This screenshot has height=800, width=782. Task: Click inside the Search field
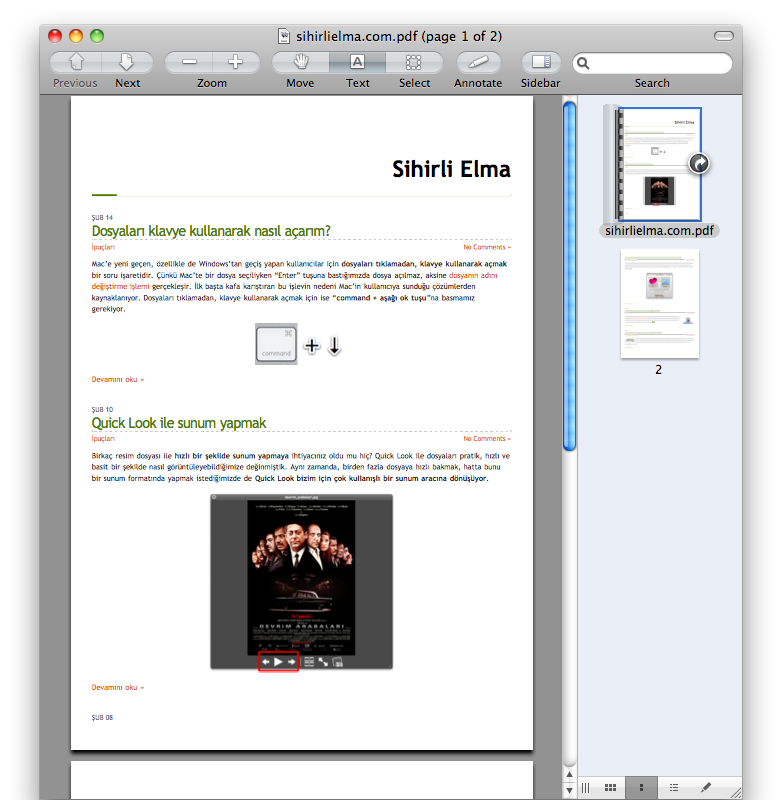click(x=660, y=63)
